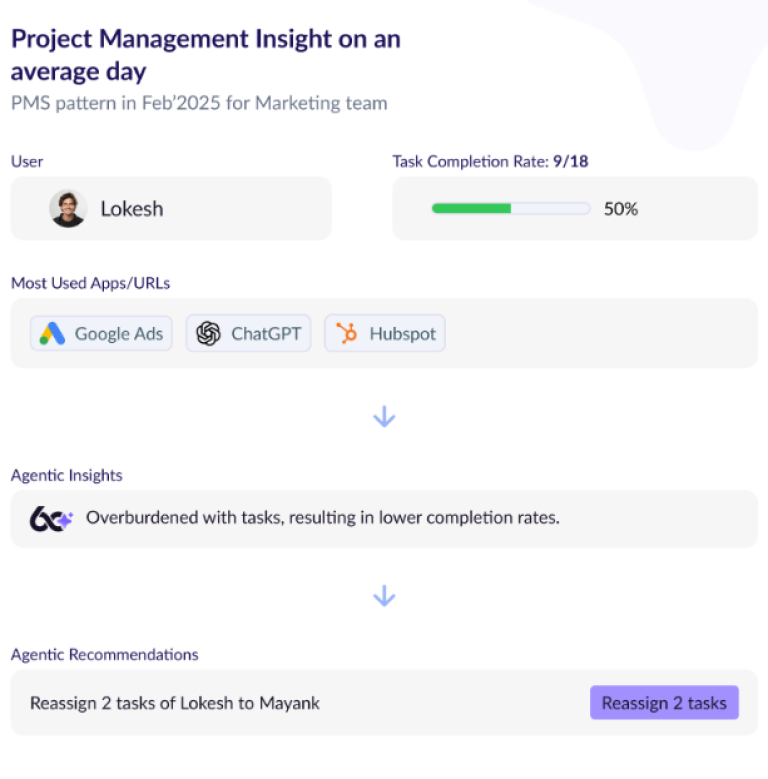This screenshot has height=779, width=768.
Task: Click Lokesh's profile avatar
Action: tap(68, 209)
